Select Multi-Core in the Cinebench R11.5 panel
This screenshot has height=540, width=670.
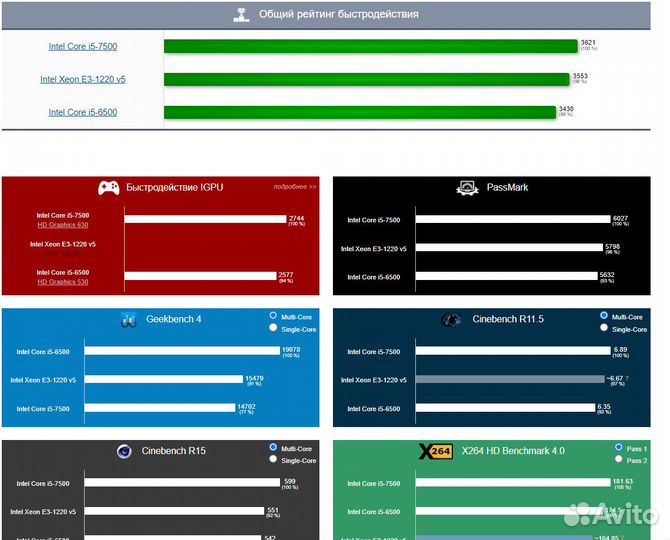(603, 315)
